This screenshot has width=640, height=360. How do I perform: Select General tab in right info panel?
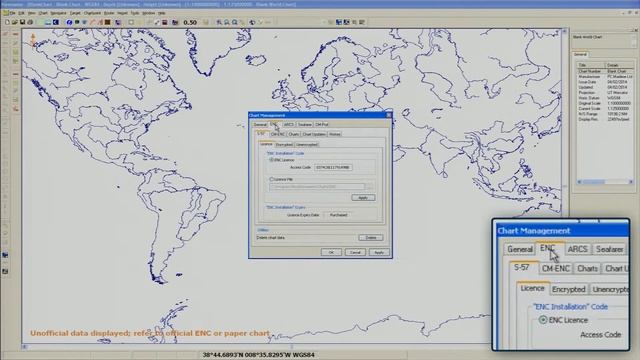(580, 54)
